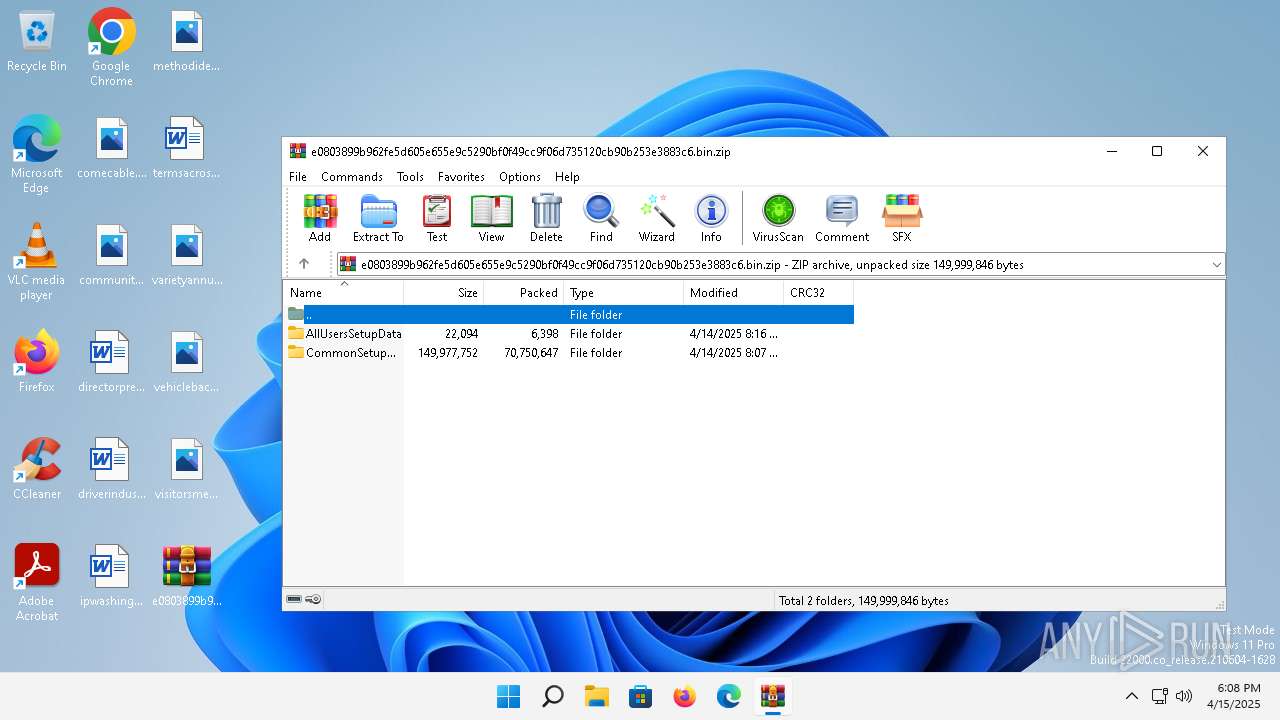Click the size value 22,094
This screenshot has width=1280, height=720.
point(461,334)
